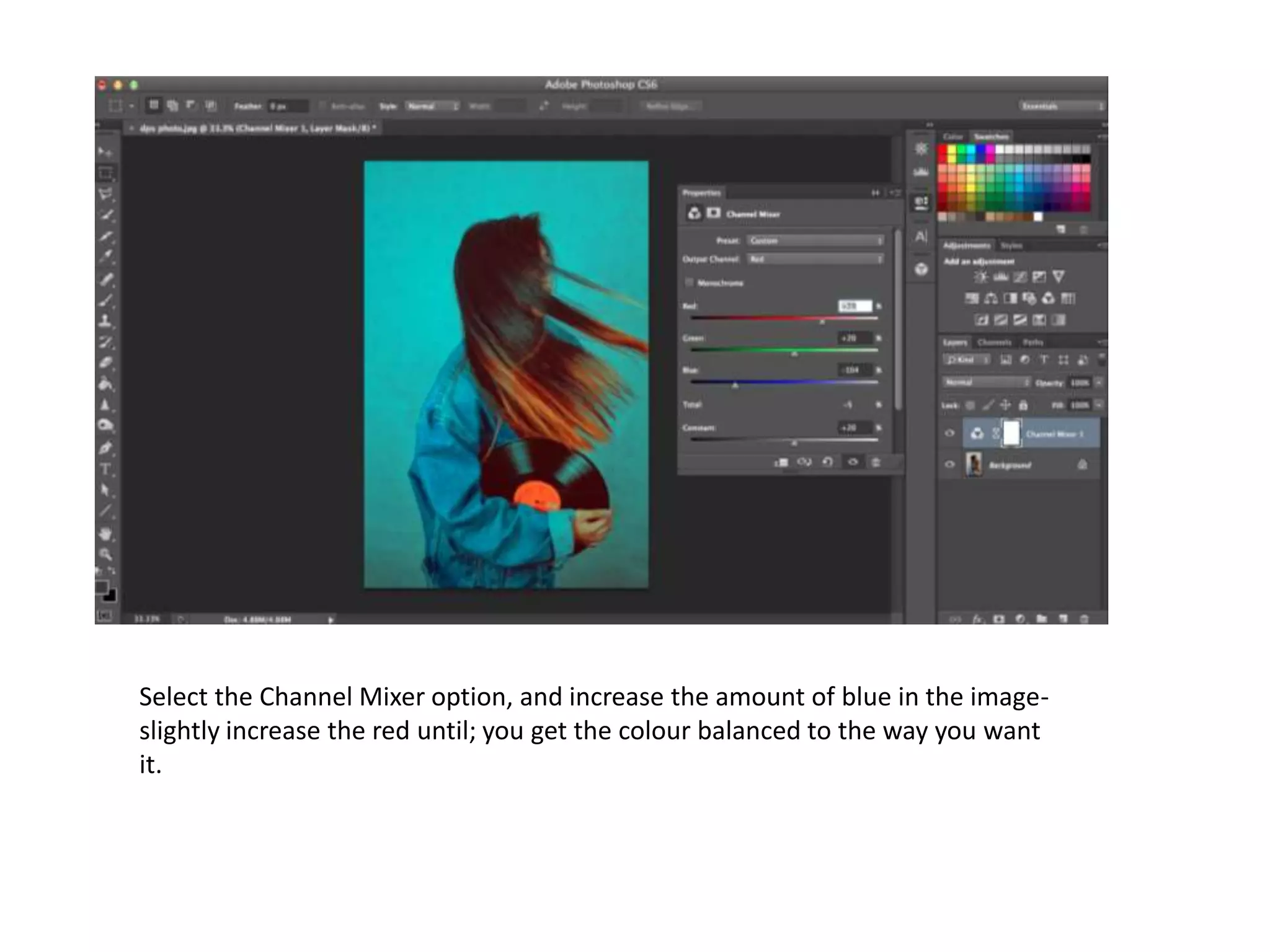Delete the adjustment layer via Properties trash icon
The image size is (1270, 952).
click(876, 462)
